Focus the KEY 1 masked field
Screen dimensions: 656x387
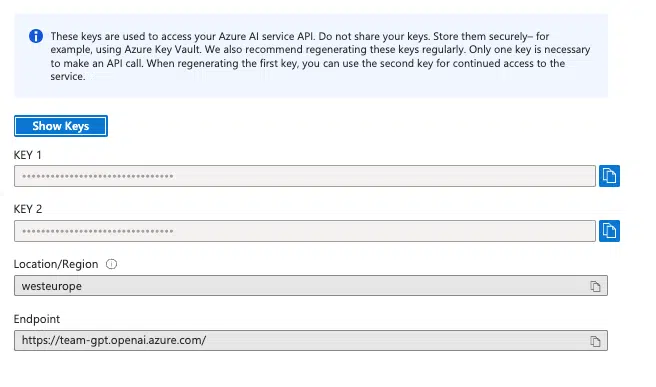point(305,176)
